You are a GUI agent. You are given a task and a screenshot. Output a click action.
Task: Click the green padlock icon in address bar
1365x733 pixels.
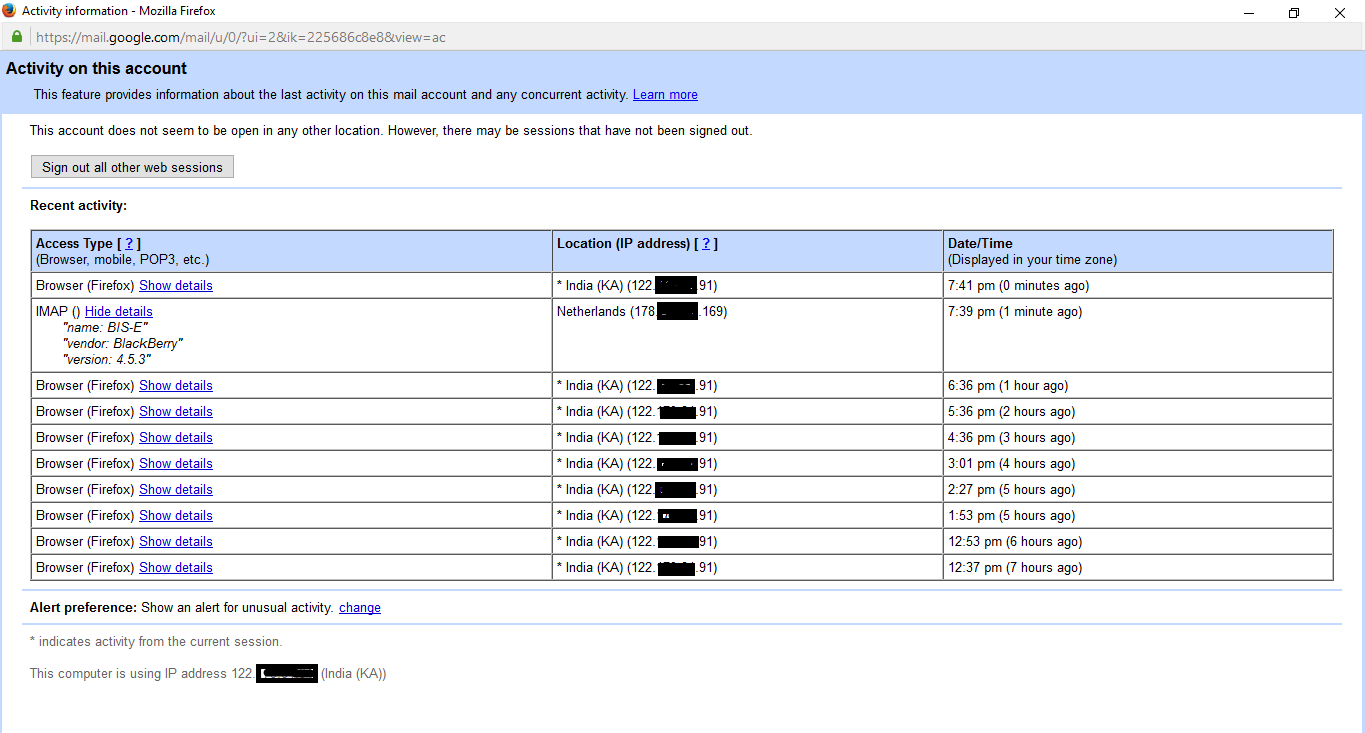[16, 37]
